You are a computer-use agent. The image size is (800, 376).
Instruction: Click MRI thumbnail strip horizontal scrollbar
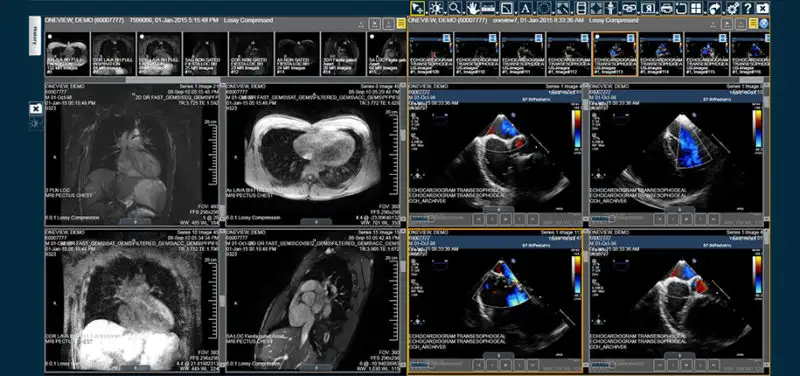coord(173,80)
